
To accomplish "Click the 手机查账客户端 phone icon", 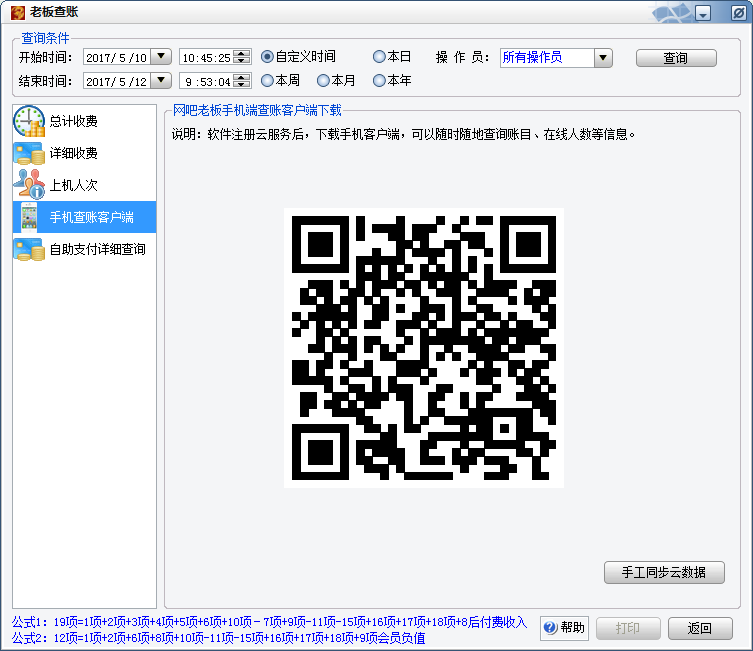I will click(29, 217).
